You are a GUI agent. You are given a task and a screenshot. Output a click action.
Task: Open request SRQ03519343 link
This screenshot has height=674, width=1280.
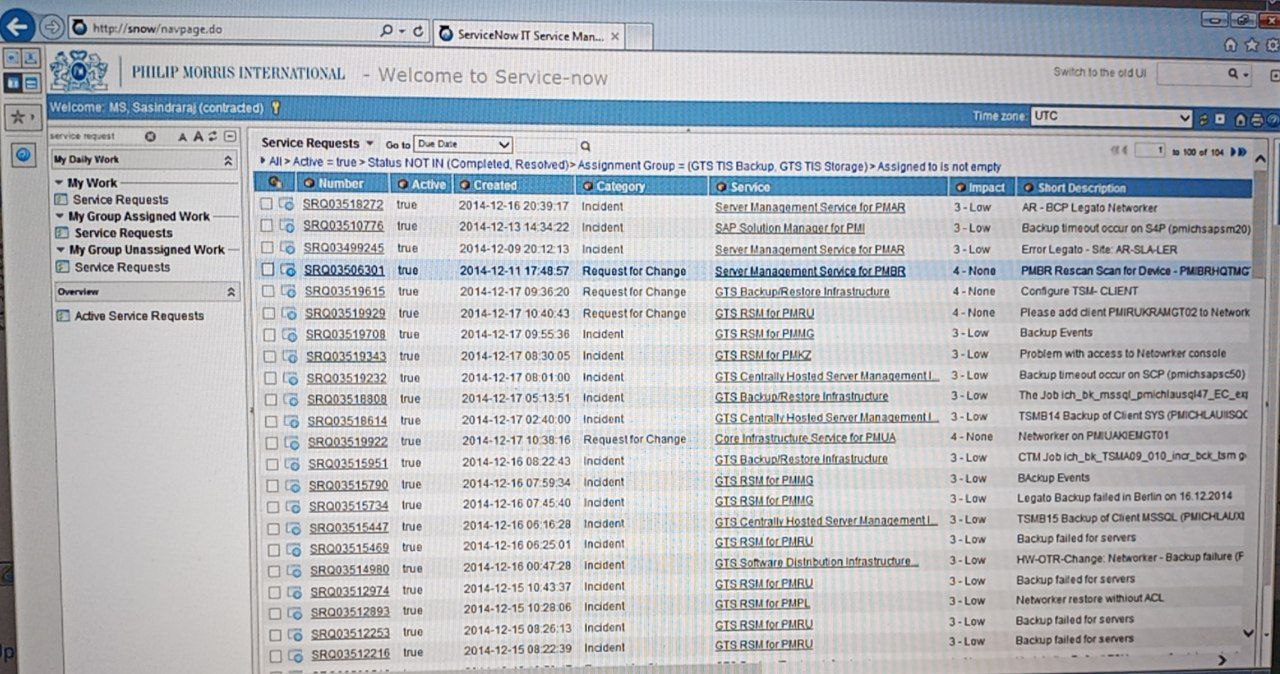[x=346, y=356]
